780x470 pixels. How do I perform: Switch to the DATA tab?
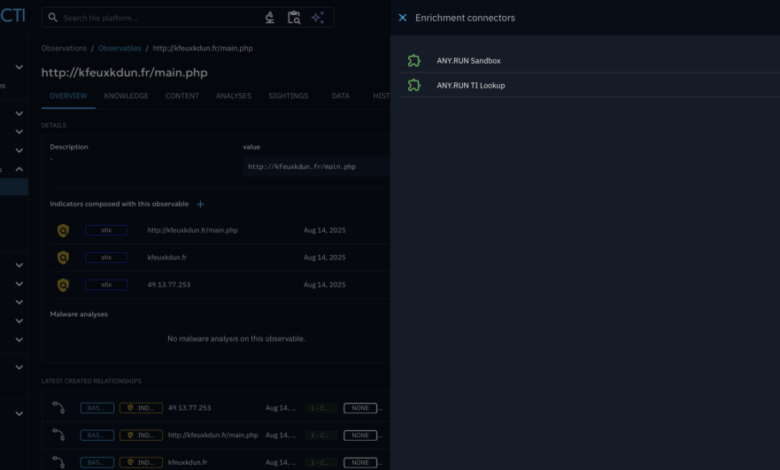click(x=341, y=96)
